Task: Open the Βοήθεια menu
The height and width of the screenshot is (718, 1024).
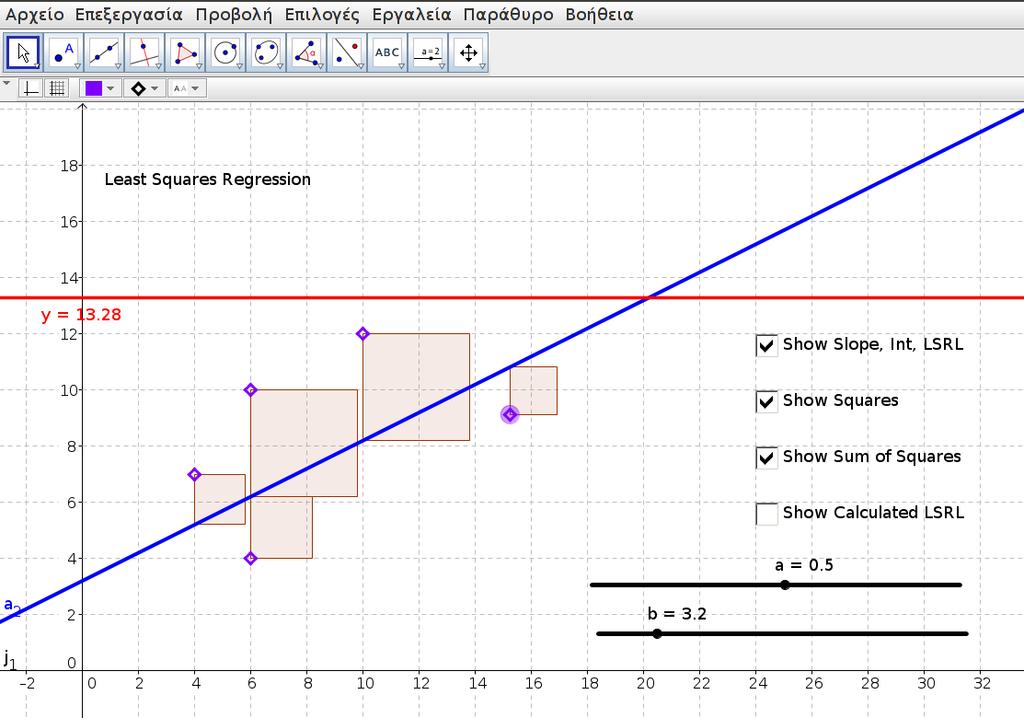Action: [x=600, y=14]
